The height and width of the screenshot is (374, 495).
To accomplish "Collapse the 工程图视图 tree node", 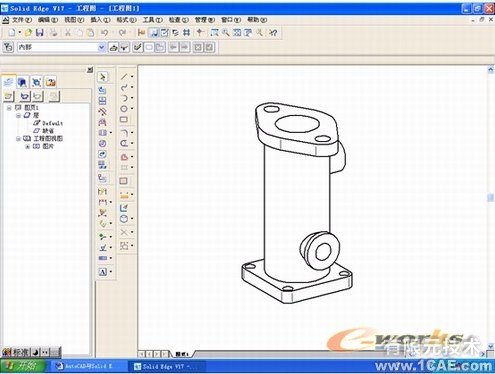I will coord(18,139).
